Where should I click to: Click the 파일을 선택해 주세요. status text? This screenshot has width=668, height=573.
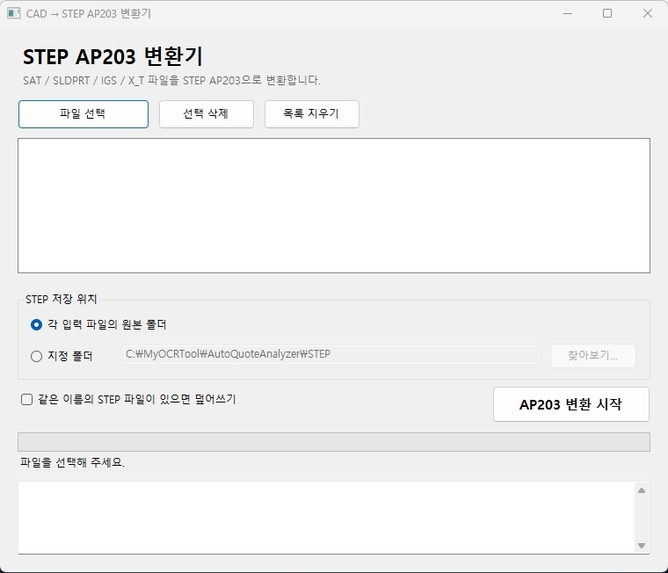[x=72, y=462]
